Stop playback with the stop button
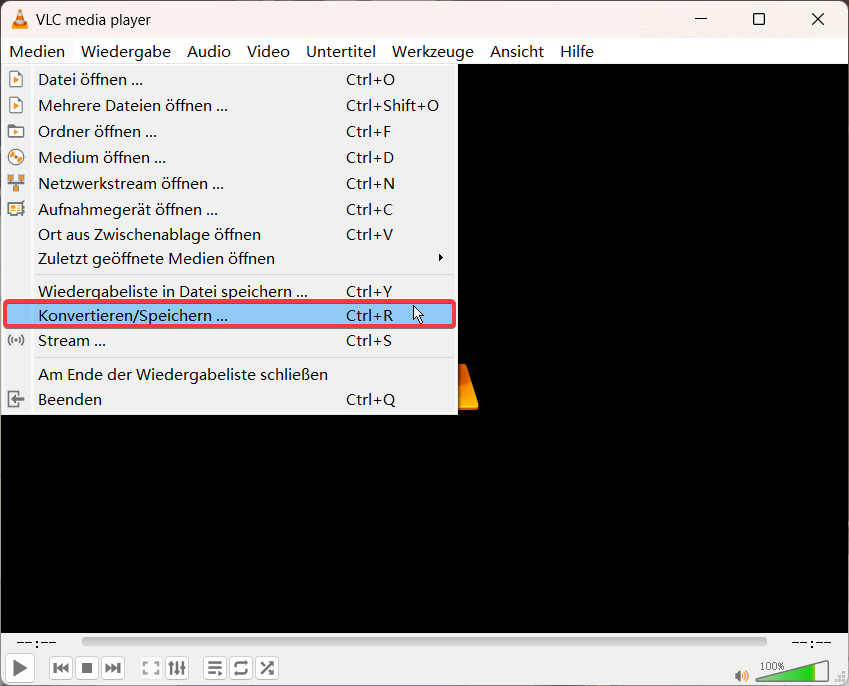The width and height of the screenshot is (849, 686). click(87, 668)
